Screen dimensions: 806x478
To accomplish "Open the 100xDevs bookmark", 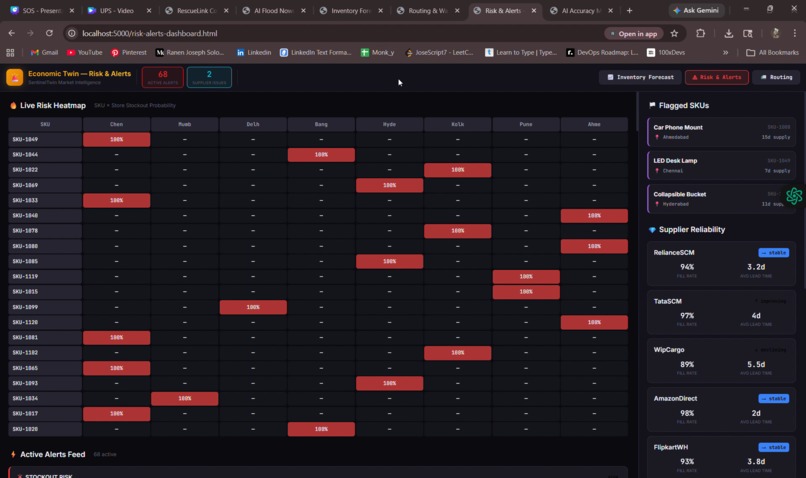I will tap(666, 52).
